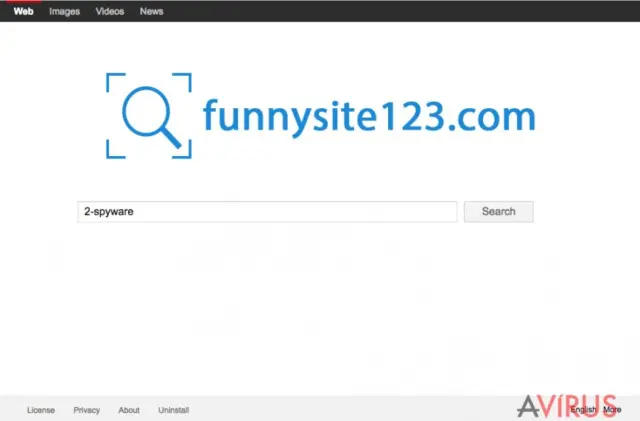The height and width of the screenshot is (421, 640).
Task: Open the About link in footer
Action: pos(129,410)
